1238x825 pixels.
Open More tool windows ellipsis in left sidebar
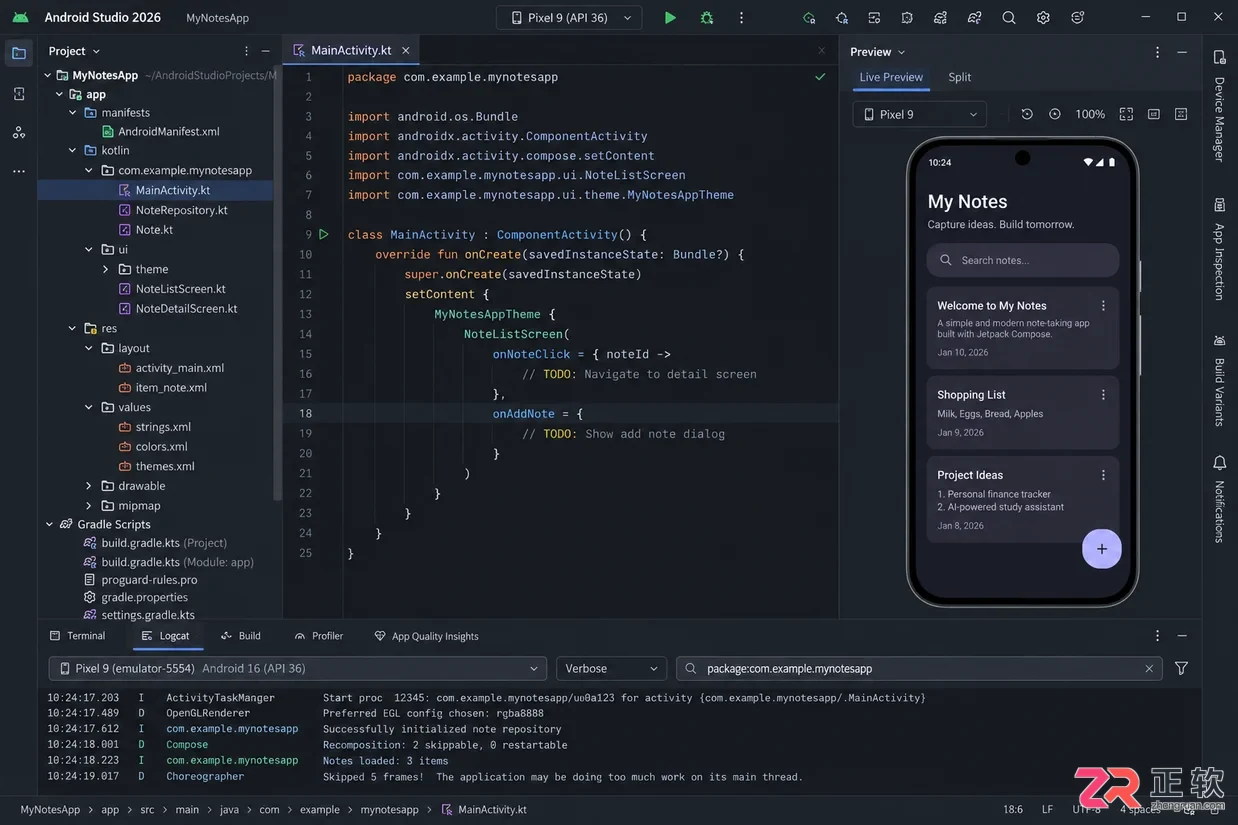19,171
